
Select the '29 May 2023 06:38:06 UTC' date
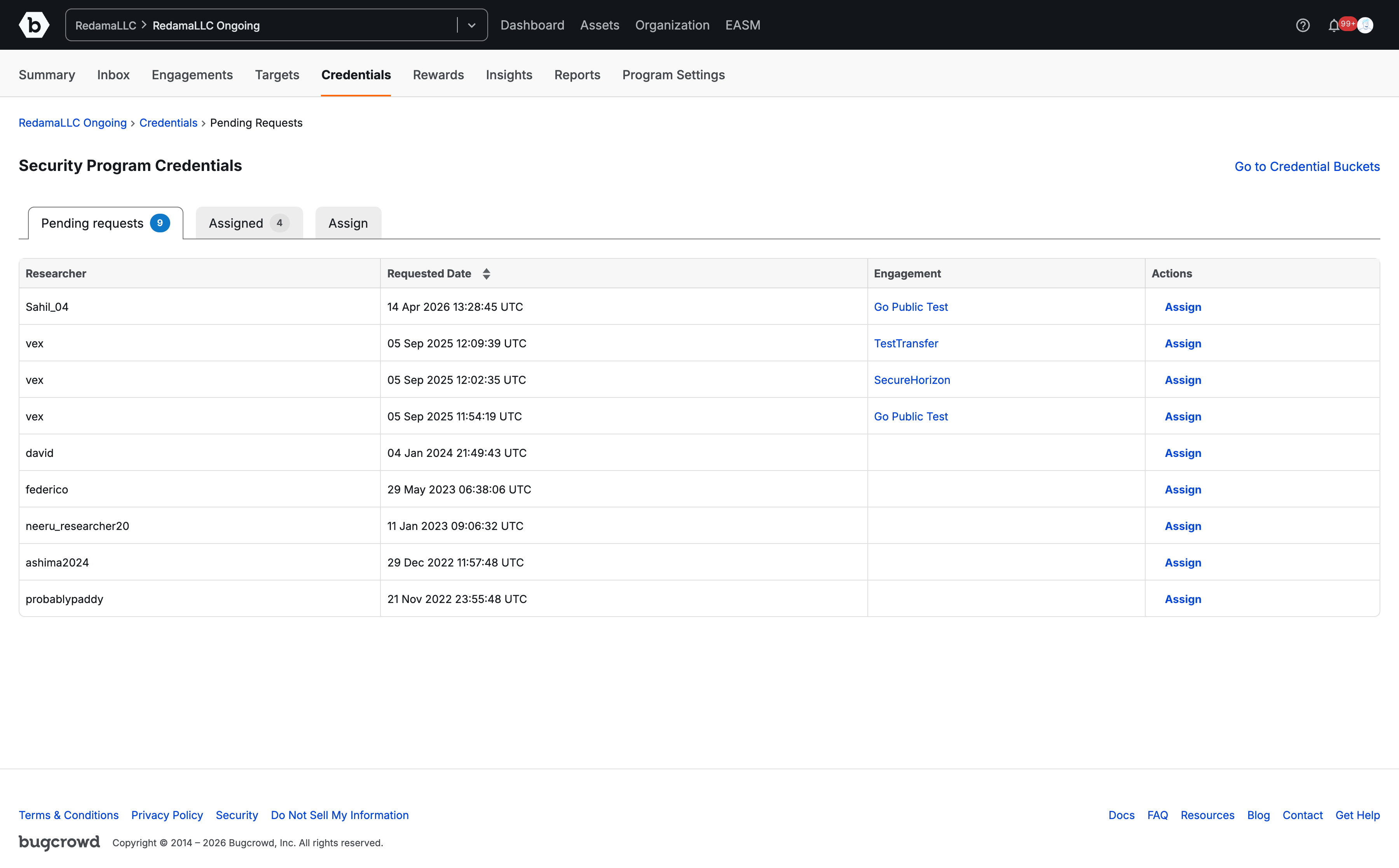(459, 490)
